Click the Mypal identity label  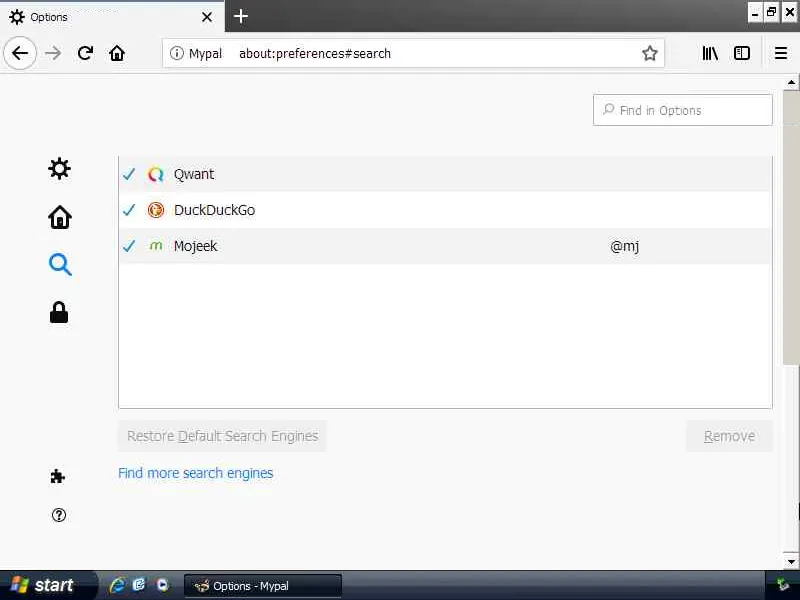(205, 53)
